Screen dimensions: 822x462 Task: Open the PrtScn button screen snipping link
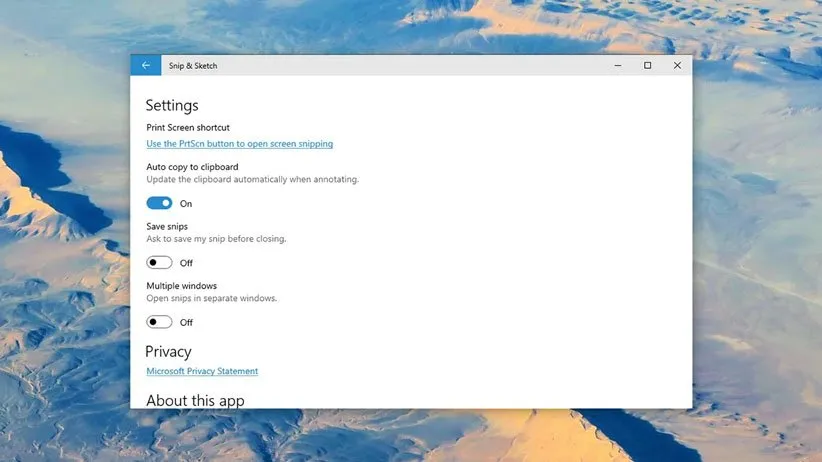pos(239,144)
